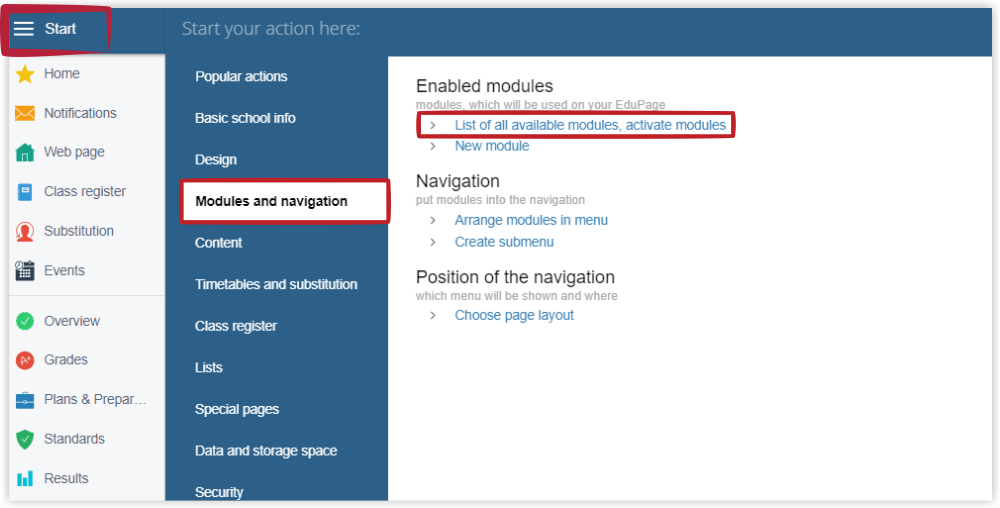Open the Class register notebook icon
Viewport: 1000px width, 508px height.
coord(25,192)
